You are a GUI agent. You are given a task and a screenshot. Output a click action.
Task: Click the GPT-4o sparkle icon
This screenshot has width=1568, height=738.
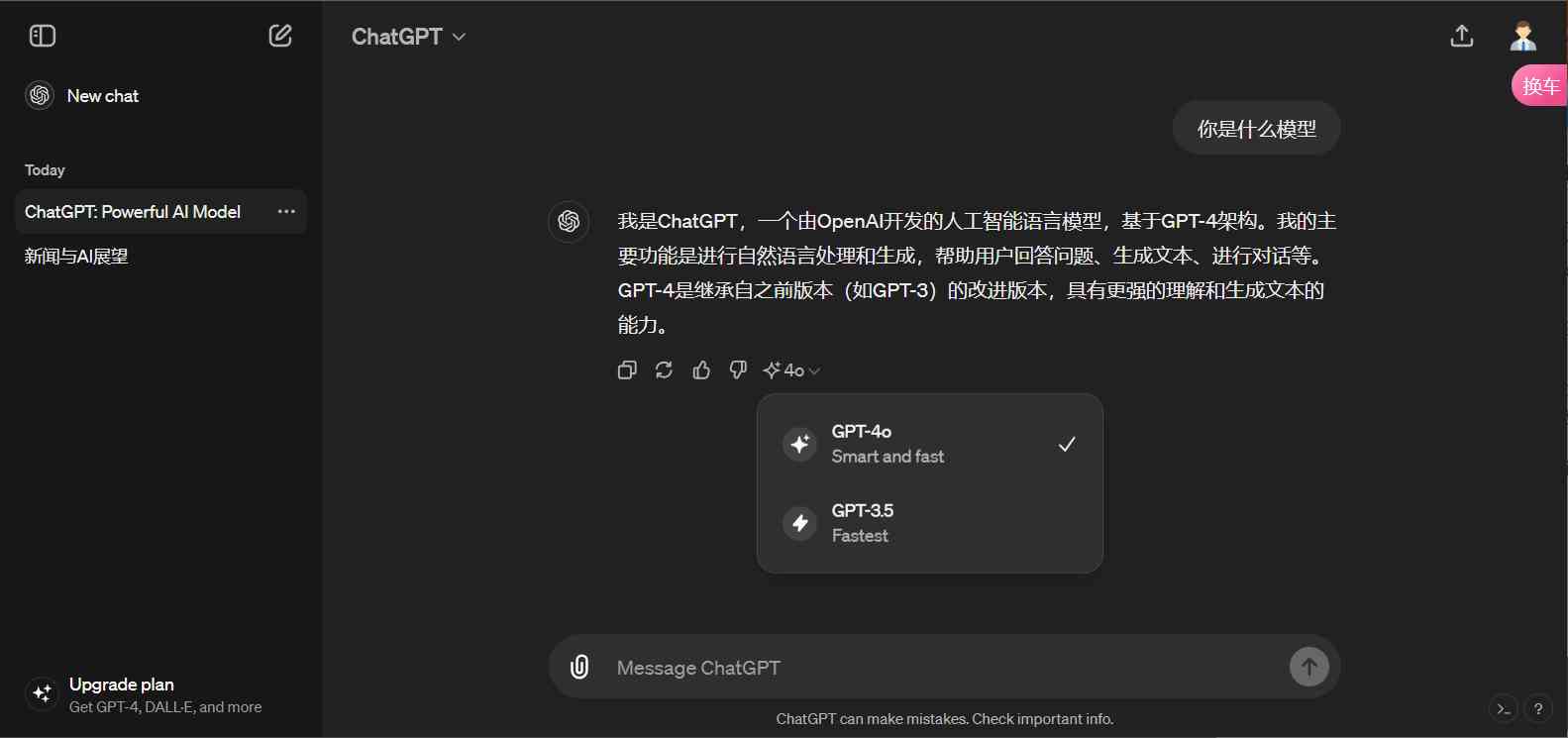[800, 444]
